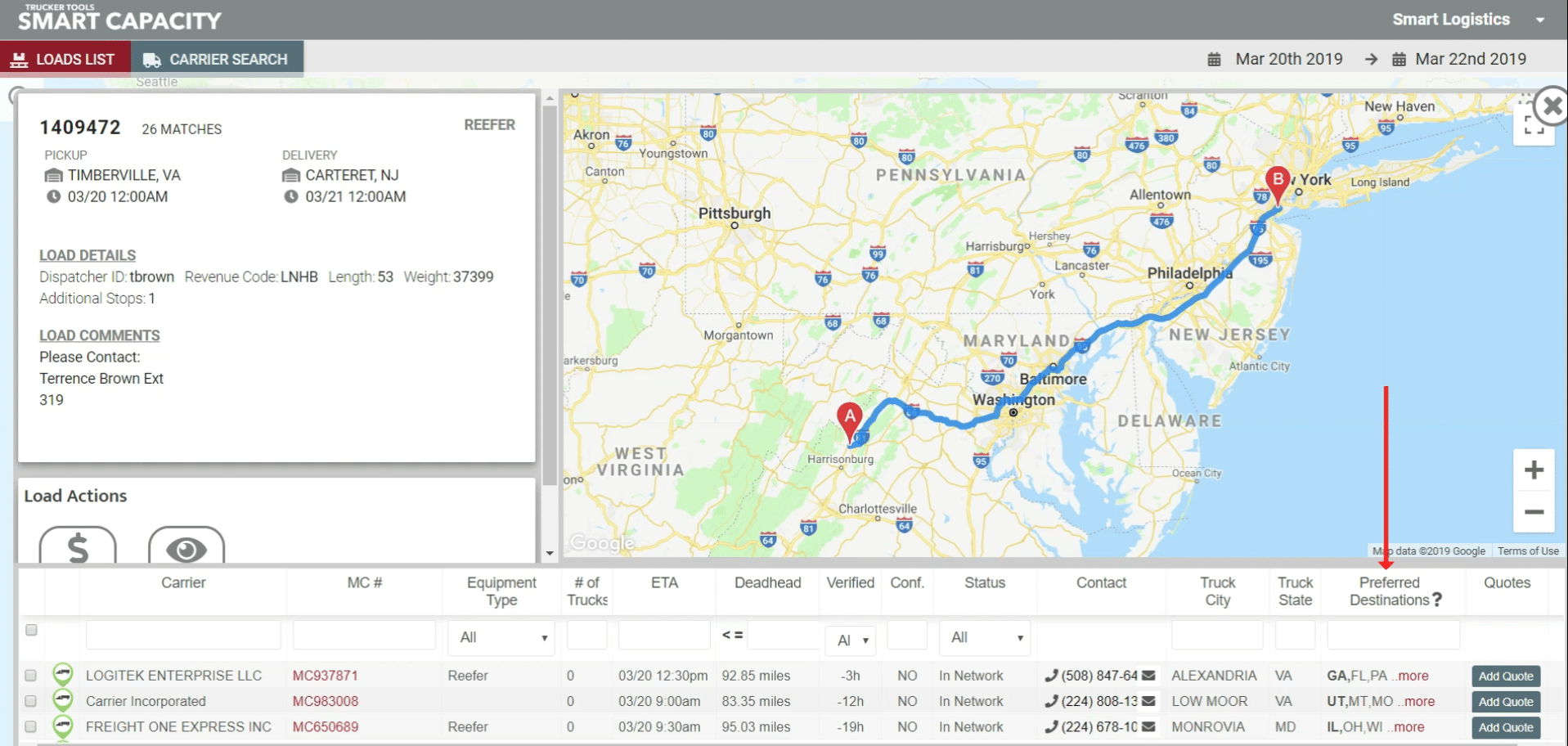The height and width of the screenshot is (746, 1568).
Task: Email the FREIGHT ONE EXPRESS contact via envelope icon
Action: pyautogui.click(x=1148, y=726)
